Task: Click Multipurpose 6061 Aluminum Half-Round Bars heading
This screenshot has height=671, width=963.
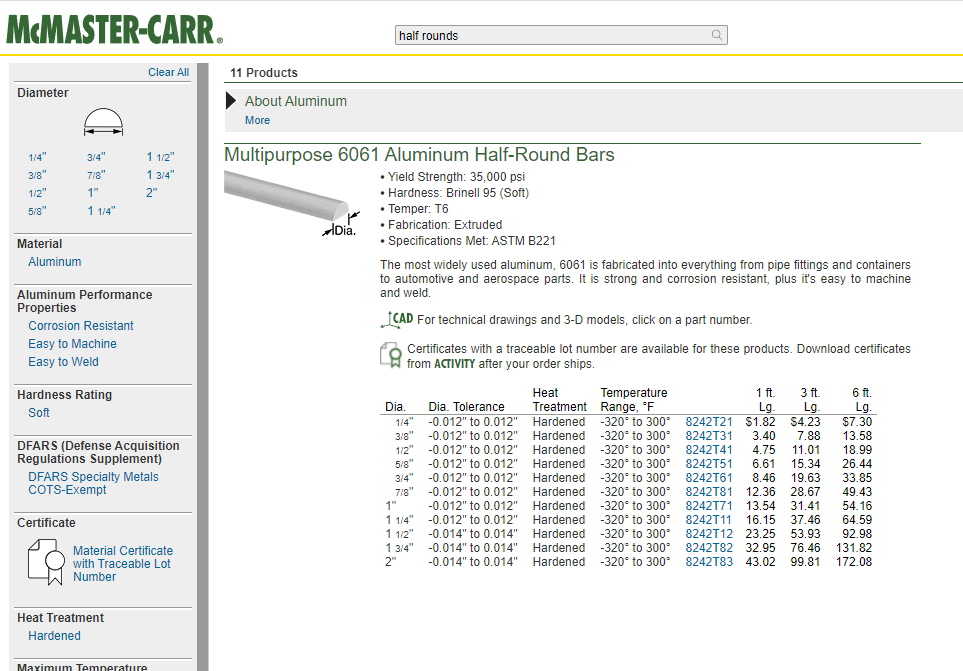Action: (419, 154)
